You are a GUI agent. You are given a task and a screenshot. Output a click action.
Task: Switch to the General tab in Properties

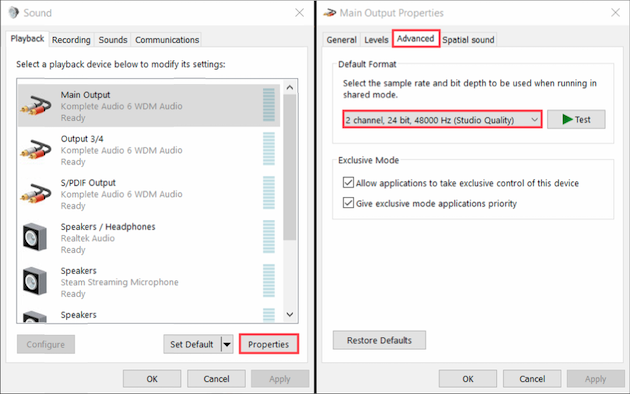(x=341, y=40)
